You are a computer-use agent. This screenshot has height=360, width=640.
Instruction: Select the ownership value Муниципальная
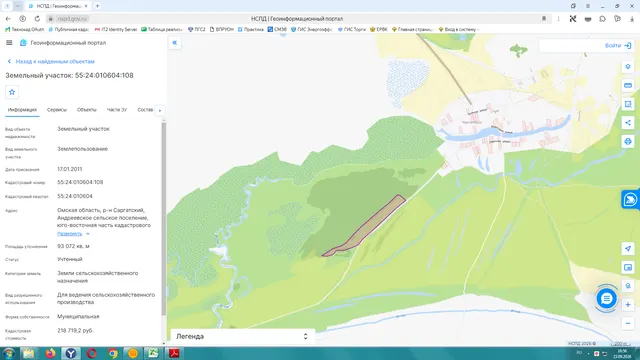point(78,316)
